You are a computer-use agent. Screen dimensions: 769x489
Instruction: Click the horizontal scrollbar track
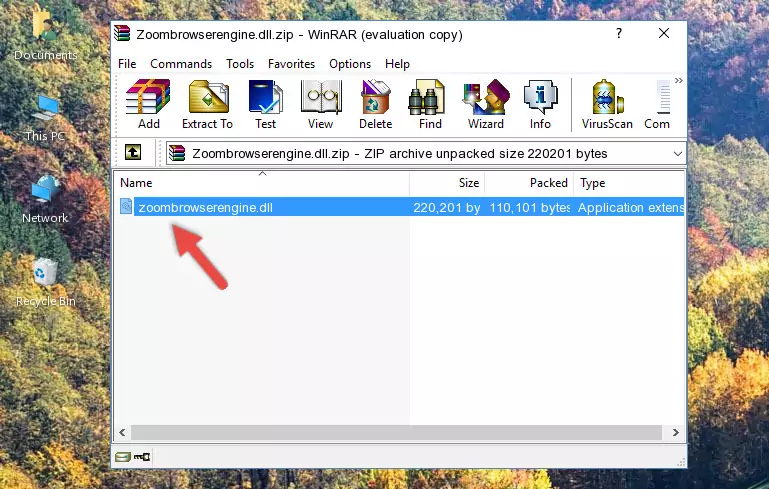tap(396, 432)
